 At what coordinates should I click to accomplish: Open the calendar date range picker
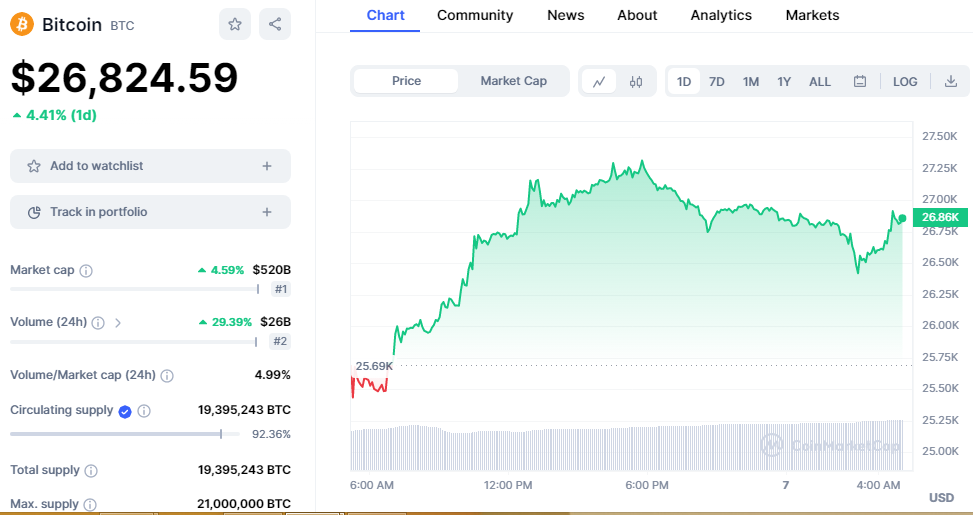pyautogui.click(x=859, y=81)
